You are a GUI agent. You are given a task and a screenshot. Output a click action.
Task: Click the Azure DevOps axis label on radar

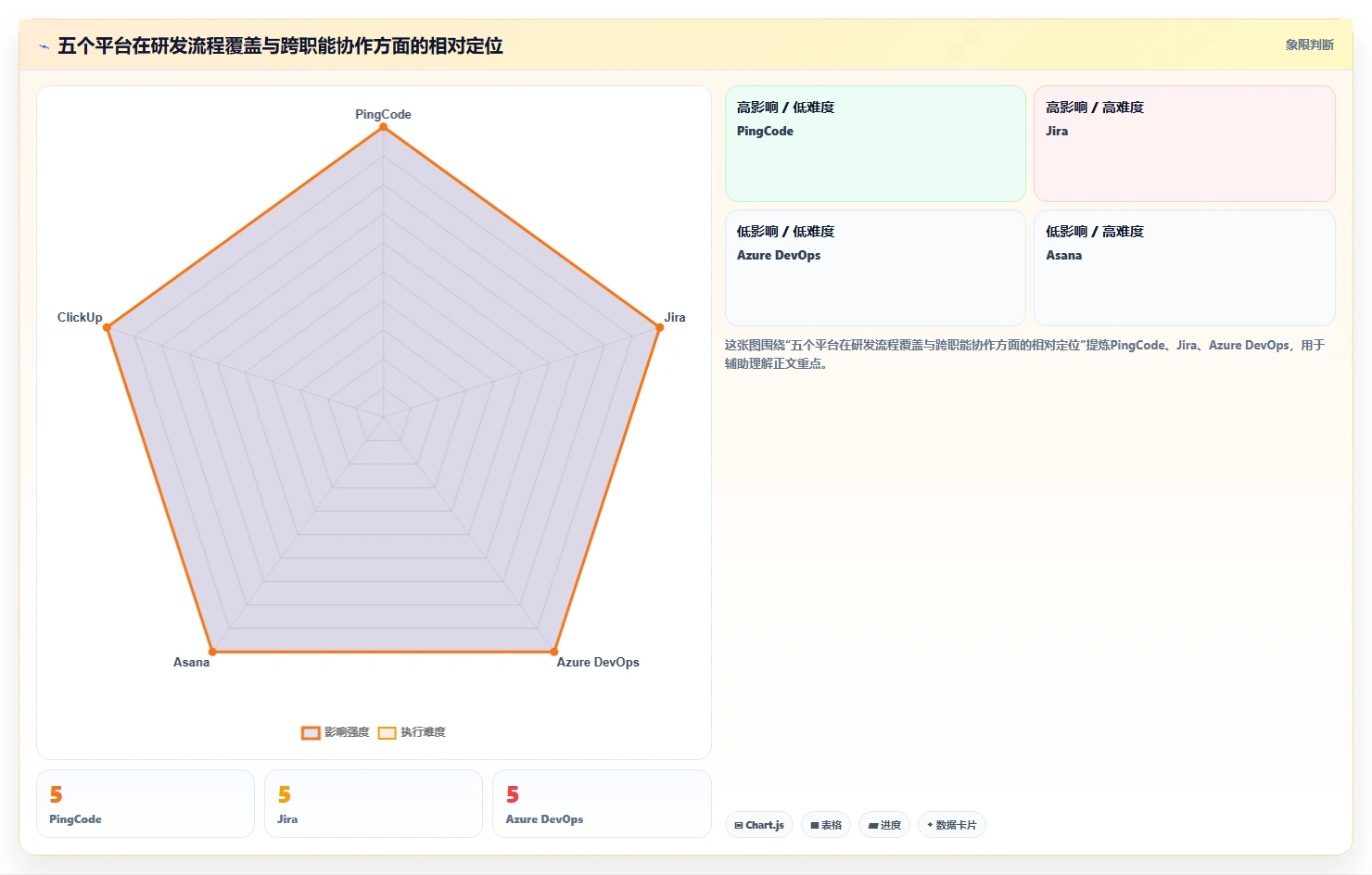598,662
